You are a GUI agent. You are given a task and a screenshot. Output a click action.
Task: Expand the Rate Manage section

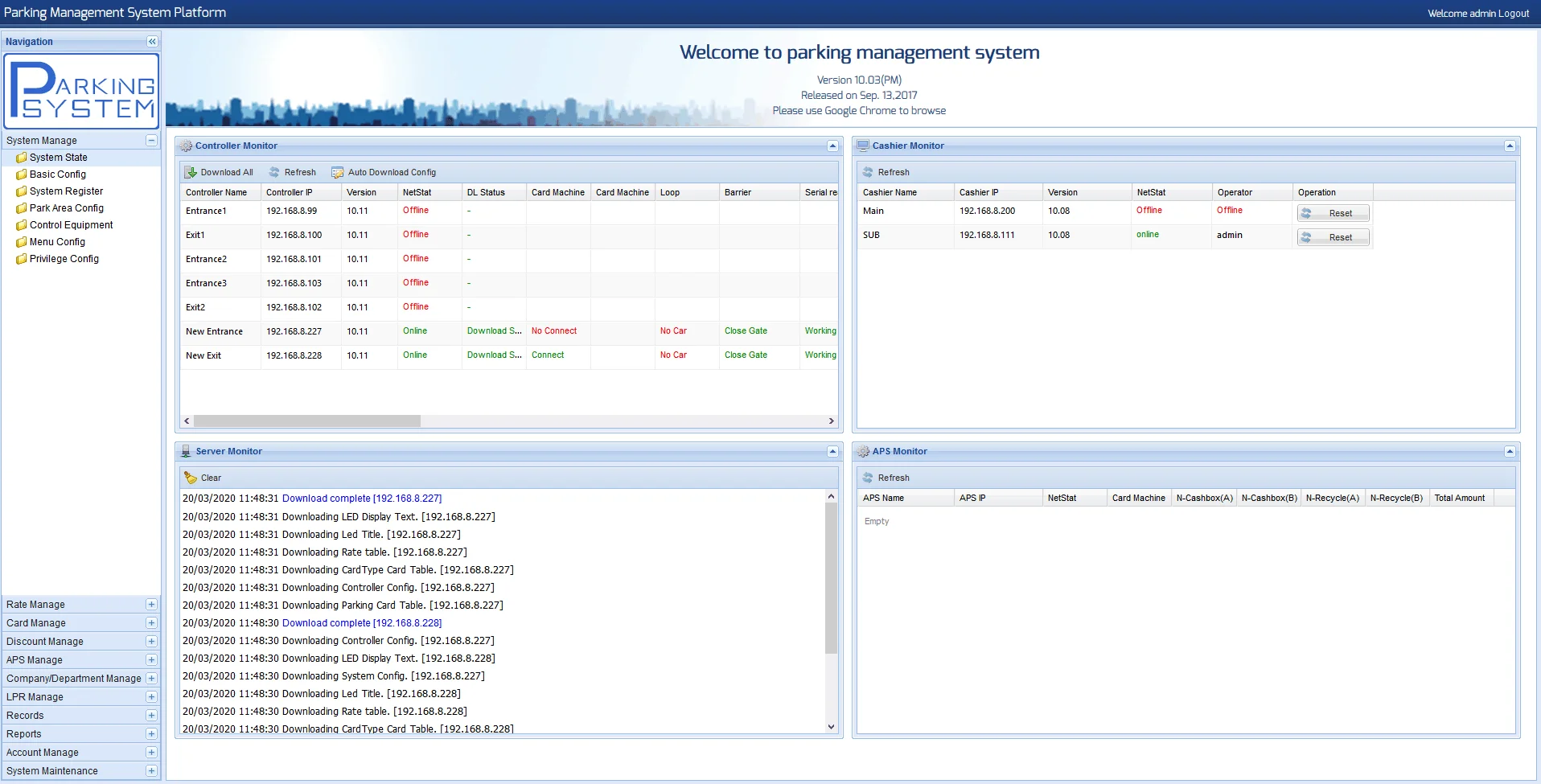coord(151,605)
